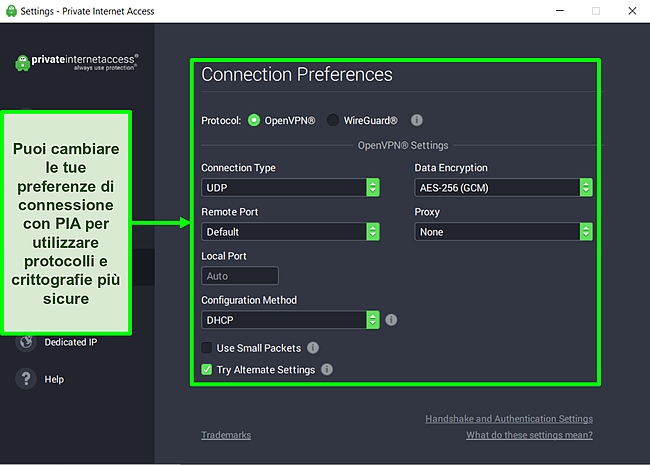The image size is (650, 465).
Task: Click info icon next to Try Alternate Settings
Action: [x=327, y=370]
